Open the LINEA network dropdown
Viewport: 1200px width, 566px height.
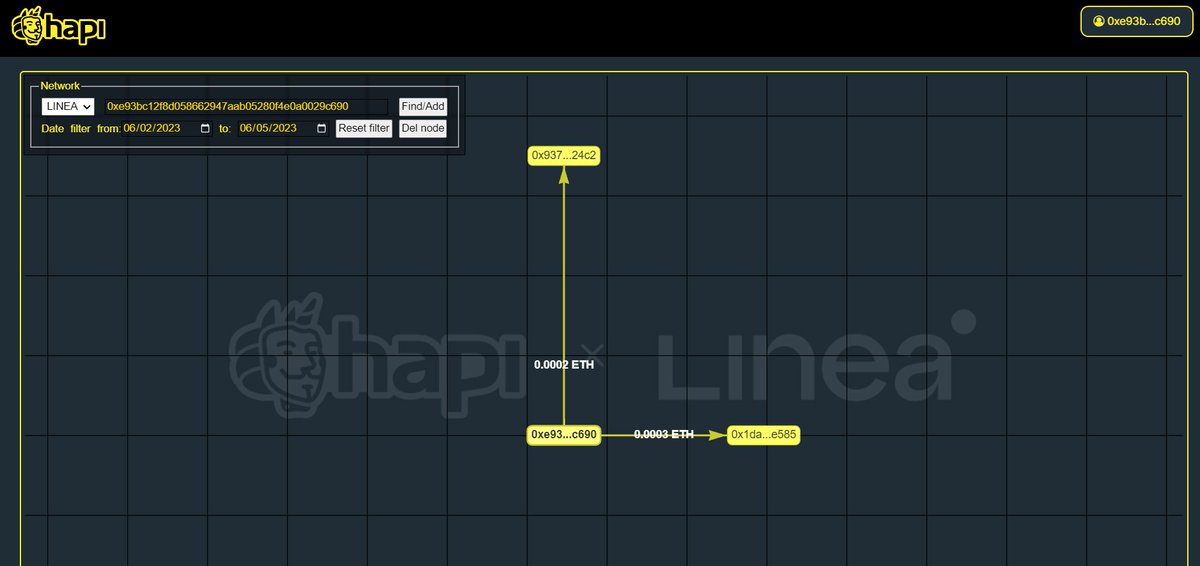point(68,106)
